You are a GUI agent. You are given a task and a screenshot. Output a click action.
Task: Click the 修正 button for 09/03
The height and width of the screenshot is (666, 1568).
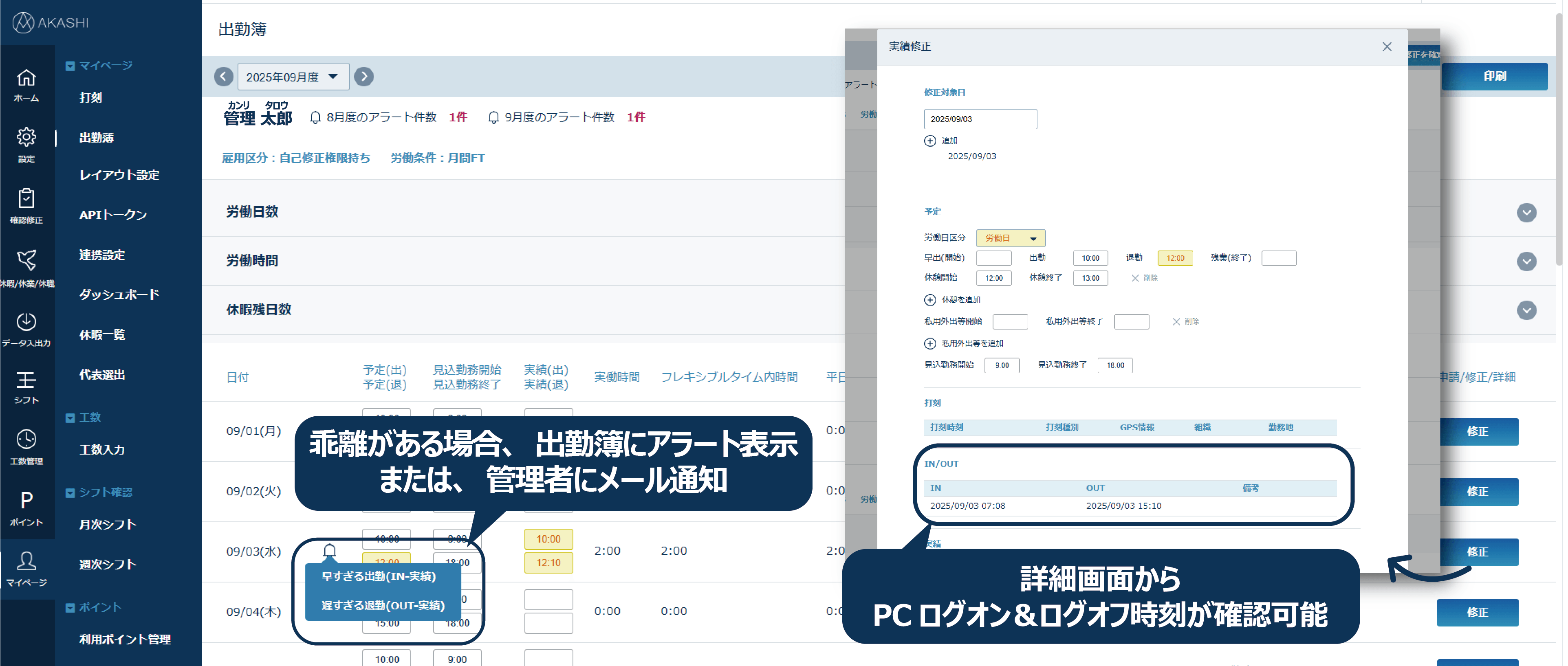coord(1479,552)
